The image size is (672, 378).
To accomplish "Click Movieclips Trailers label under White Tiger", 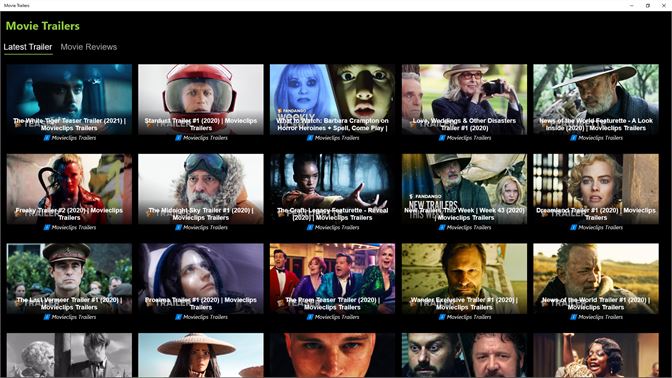I will (74, 138).
